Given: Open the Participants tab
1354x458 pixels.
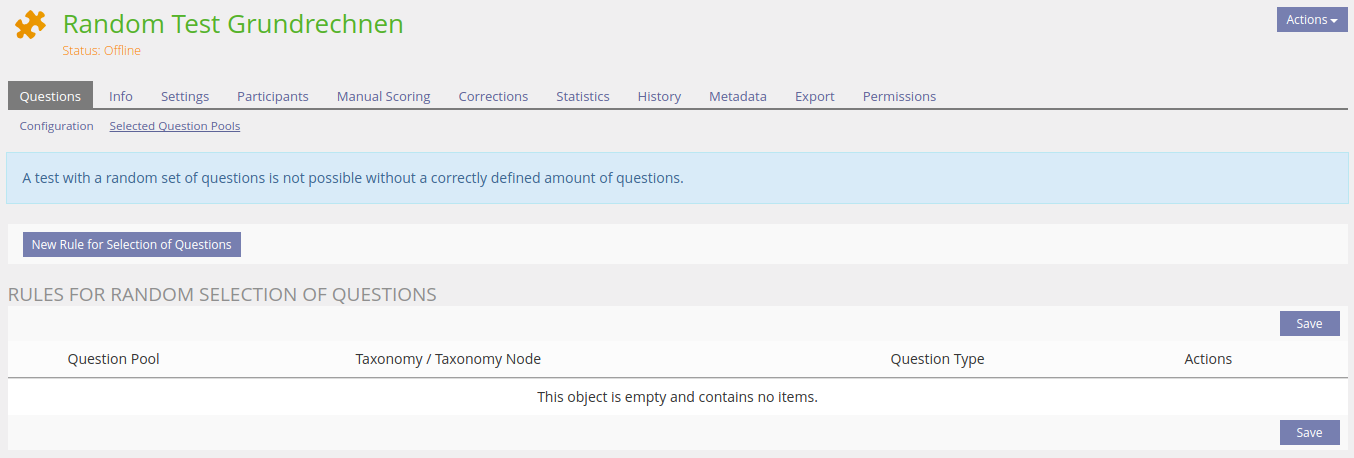Looking at the screenshot, I should click(272, 96).
